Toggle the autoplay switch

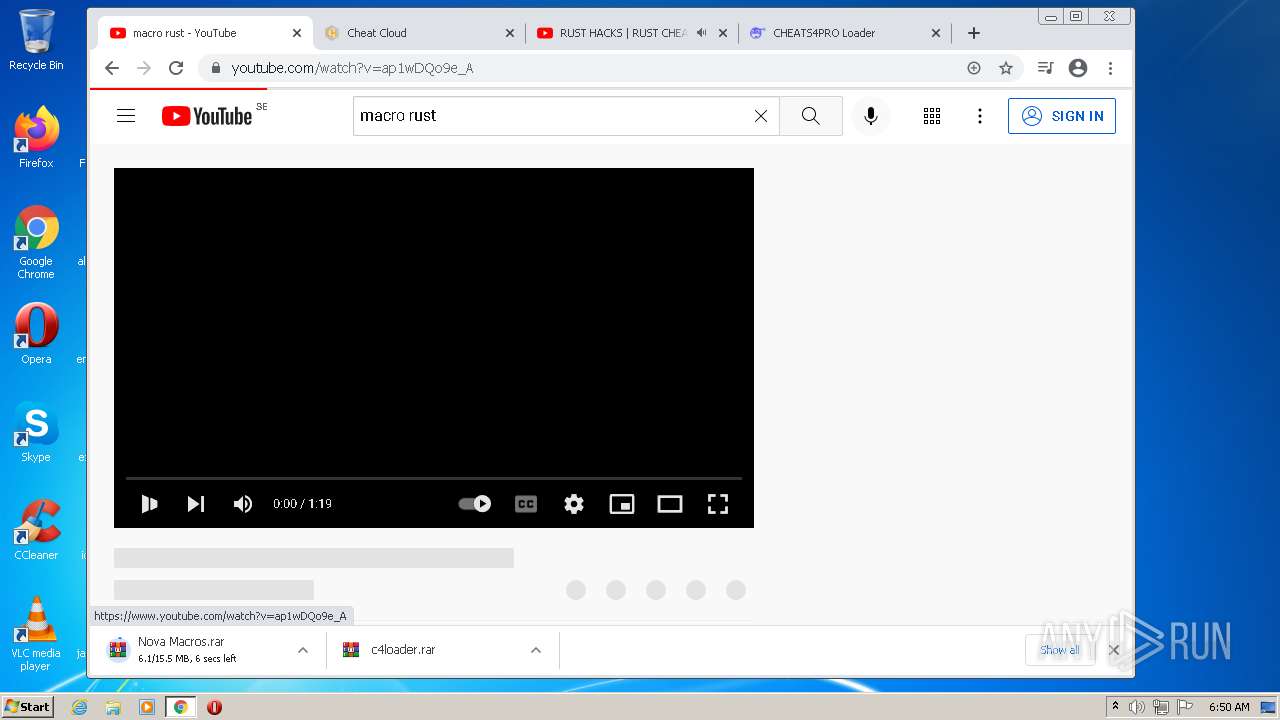pos(475,504)
